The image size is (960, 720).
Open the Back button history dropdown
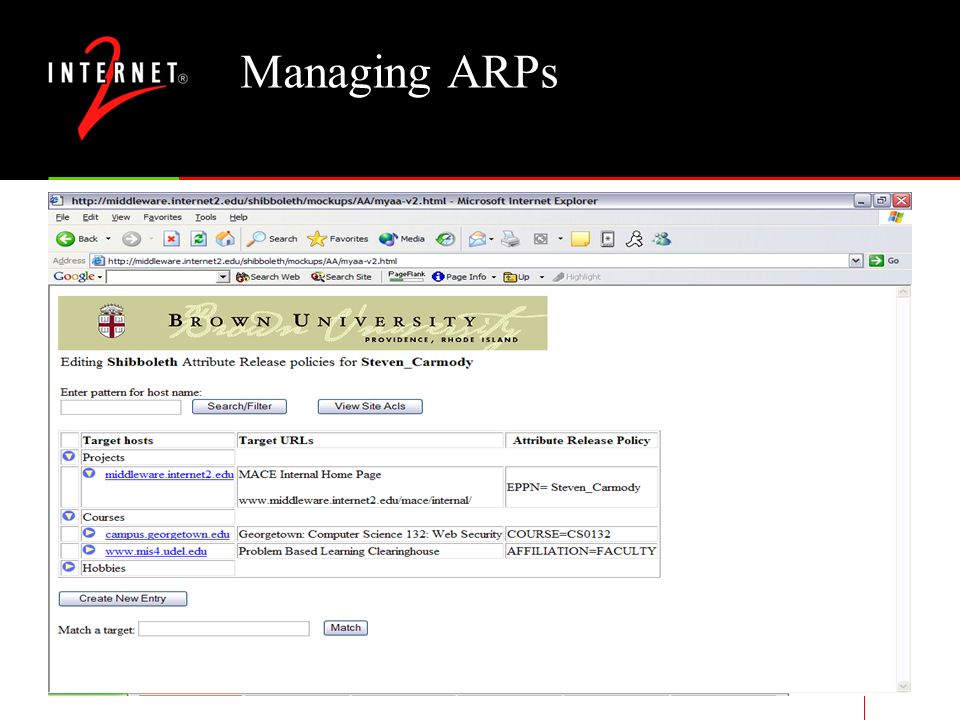[x=108, y=239]
